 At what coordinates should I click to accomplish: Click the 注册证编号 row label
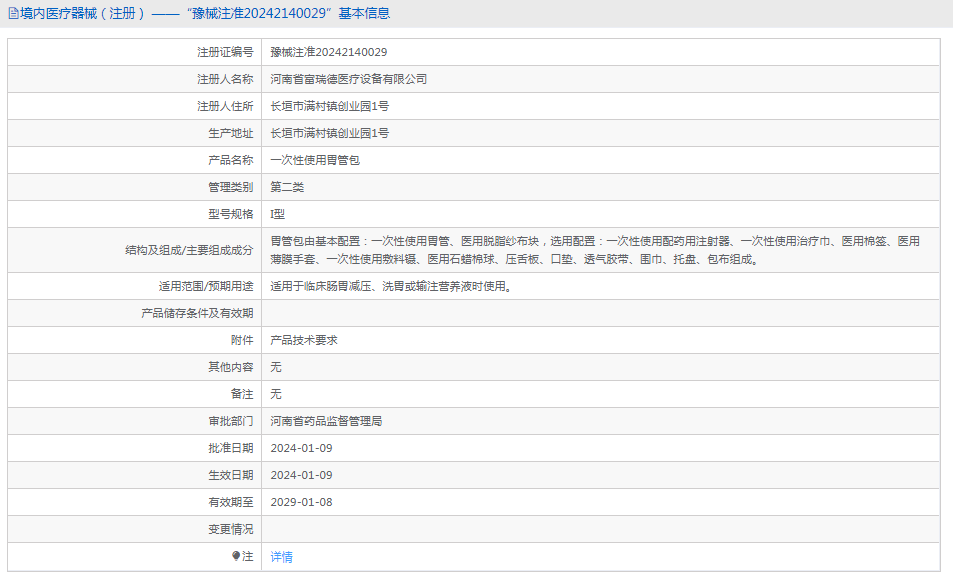[225, 52]
